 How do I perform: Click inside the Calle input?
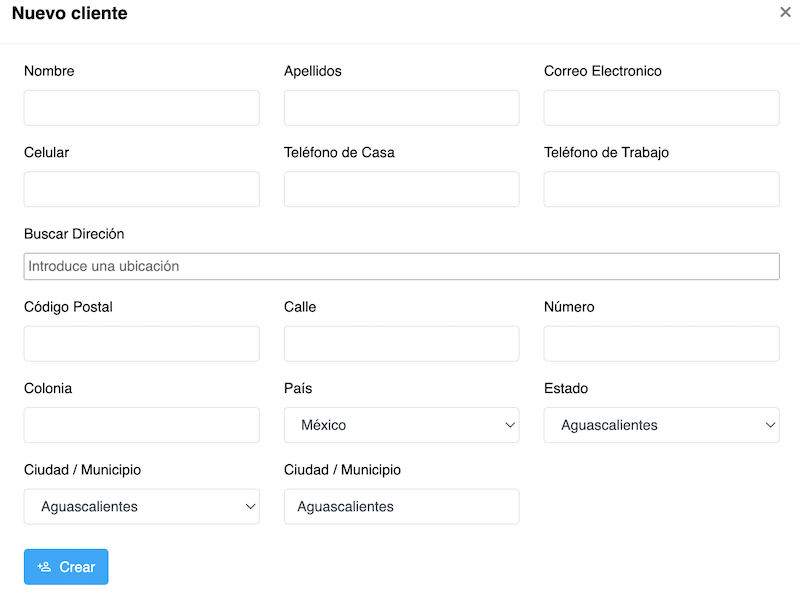click(x=401, y=344)
